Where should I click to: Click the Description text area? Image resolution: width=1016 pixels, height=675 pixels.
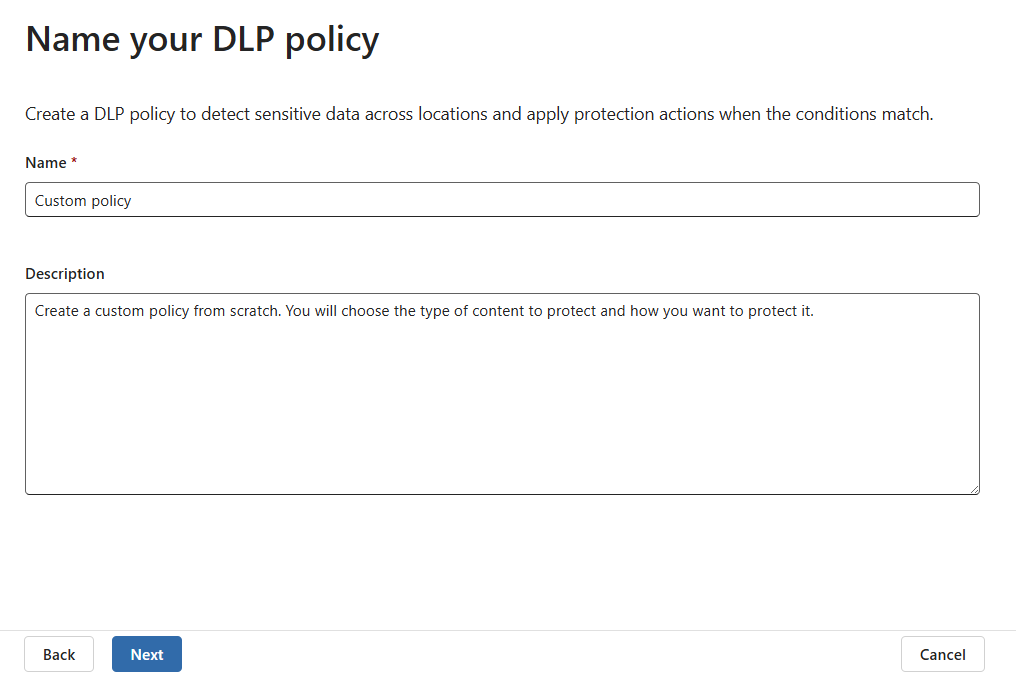500,390
